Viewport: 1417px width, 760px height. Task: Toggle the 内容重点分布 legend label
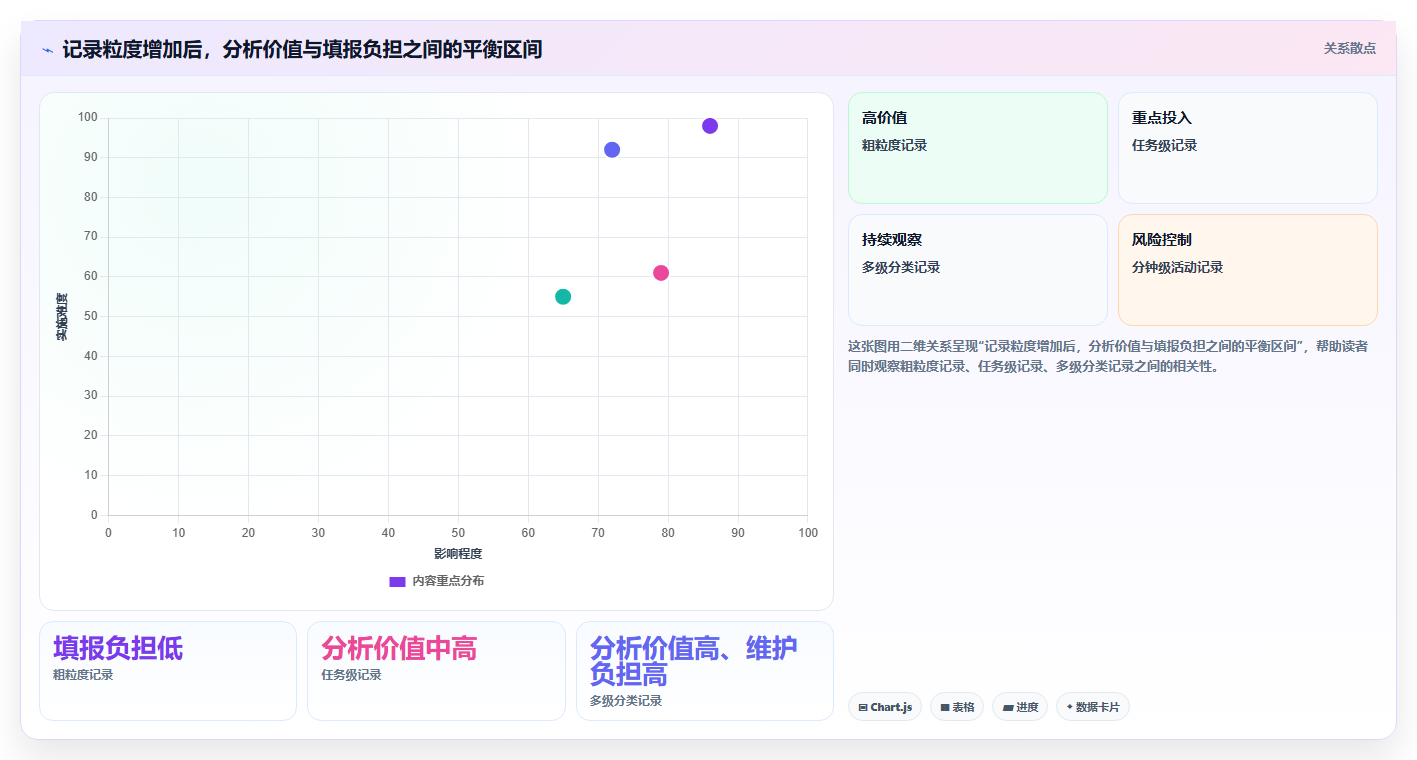pos(448,581)
